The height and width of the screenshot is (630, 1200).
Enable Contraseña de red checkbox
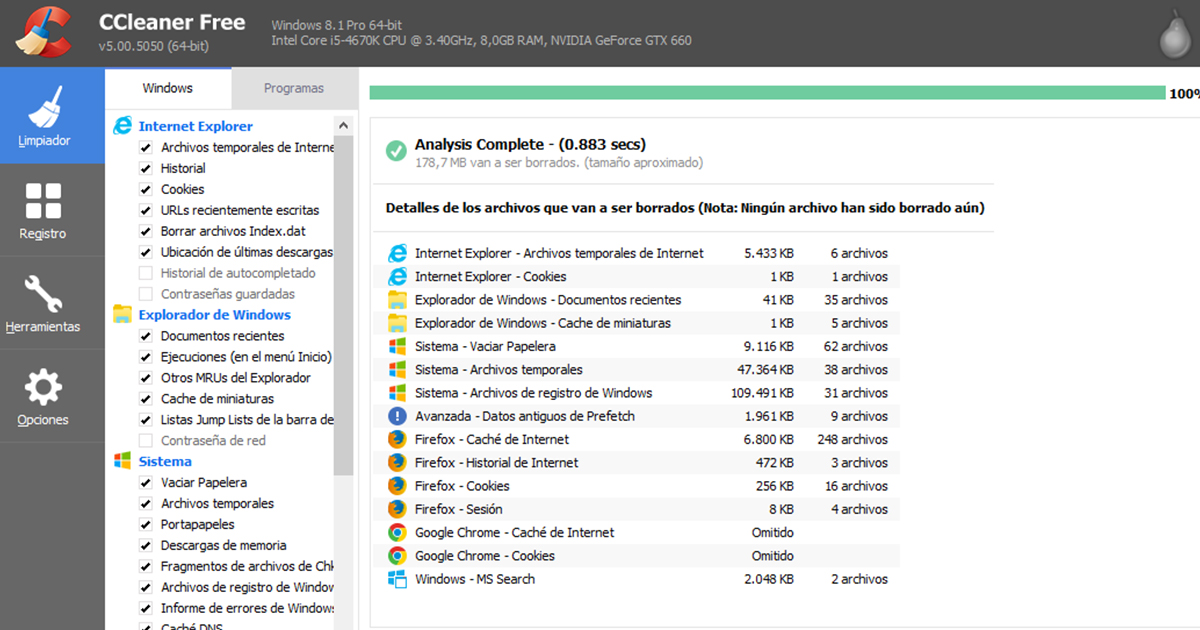point(145,440)
